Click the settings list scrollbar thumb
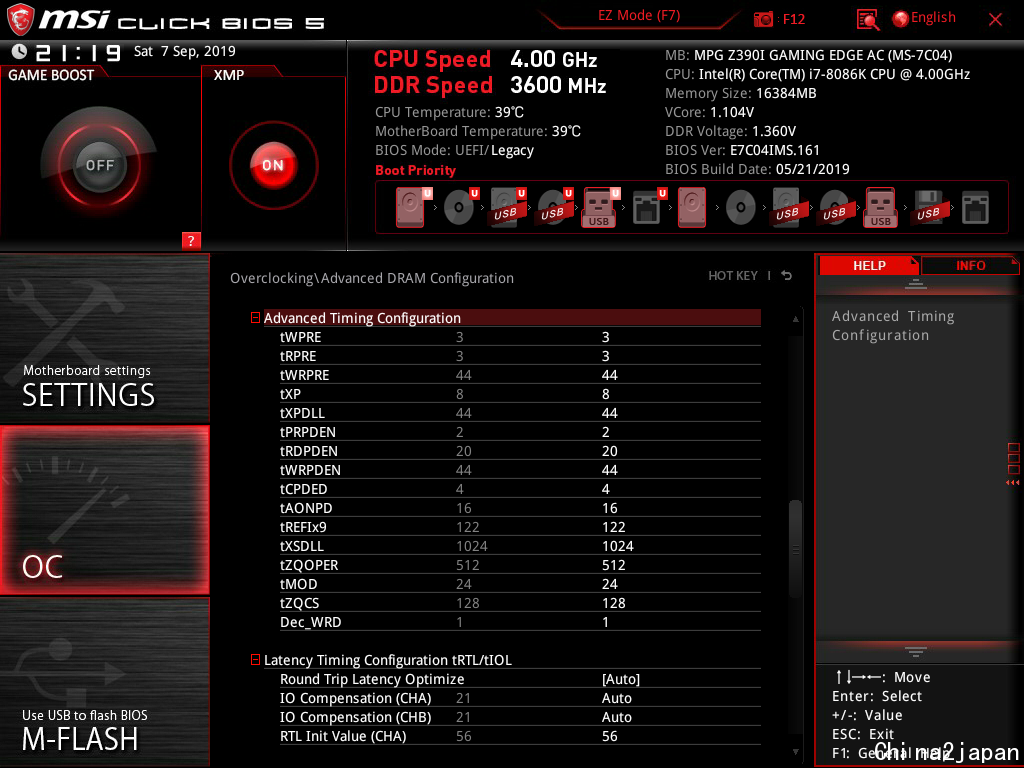1024x768 pixels. [x=795, y=549]
